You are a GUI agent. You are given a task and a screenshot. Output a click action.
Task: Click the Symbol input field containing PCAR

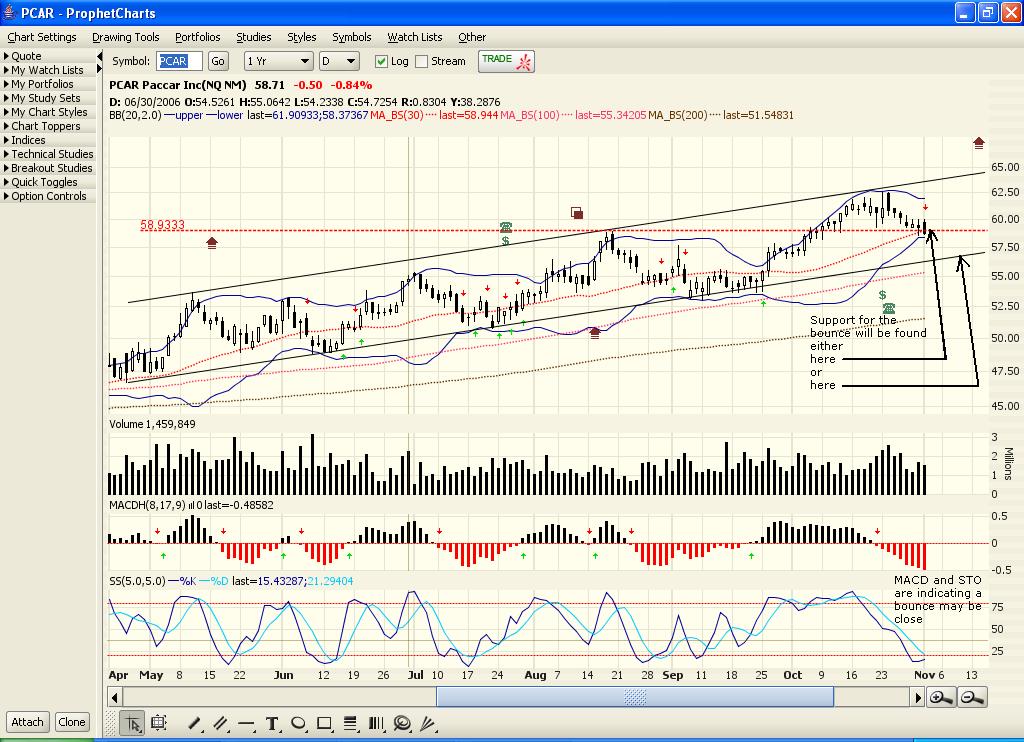180,61
